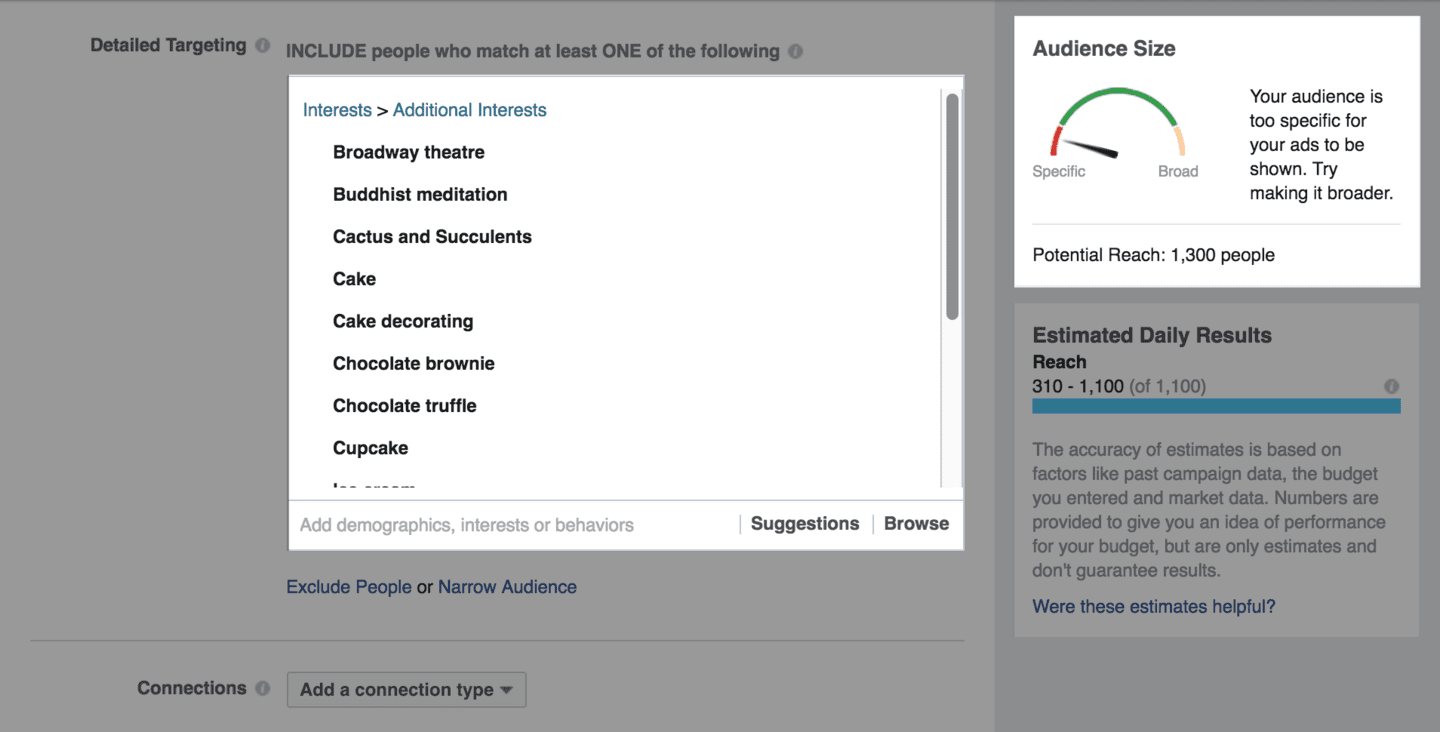Pick Cupcake from interests list
Image resolution: width=1440 pixels, height=732 pixels.
coord(371,448)
